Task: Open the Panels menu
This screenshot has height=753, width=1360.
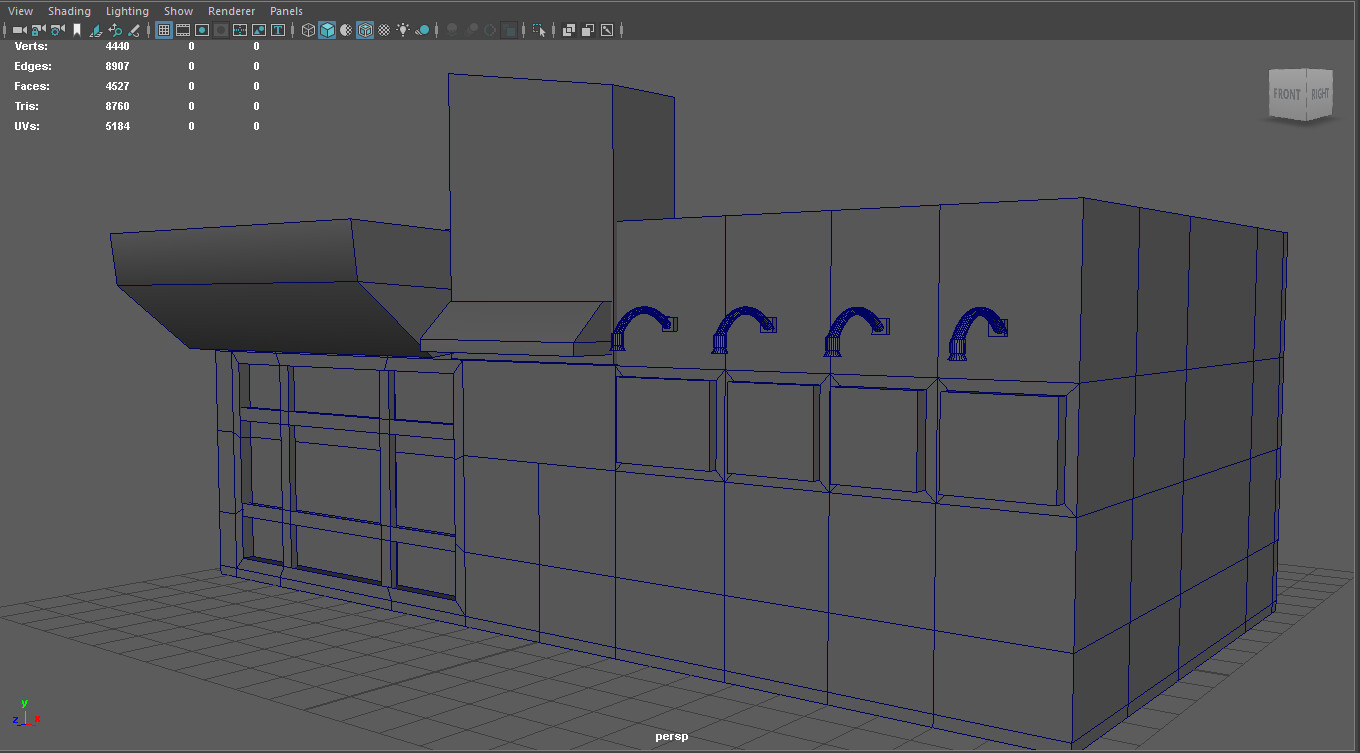Action: [286, 11]
